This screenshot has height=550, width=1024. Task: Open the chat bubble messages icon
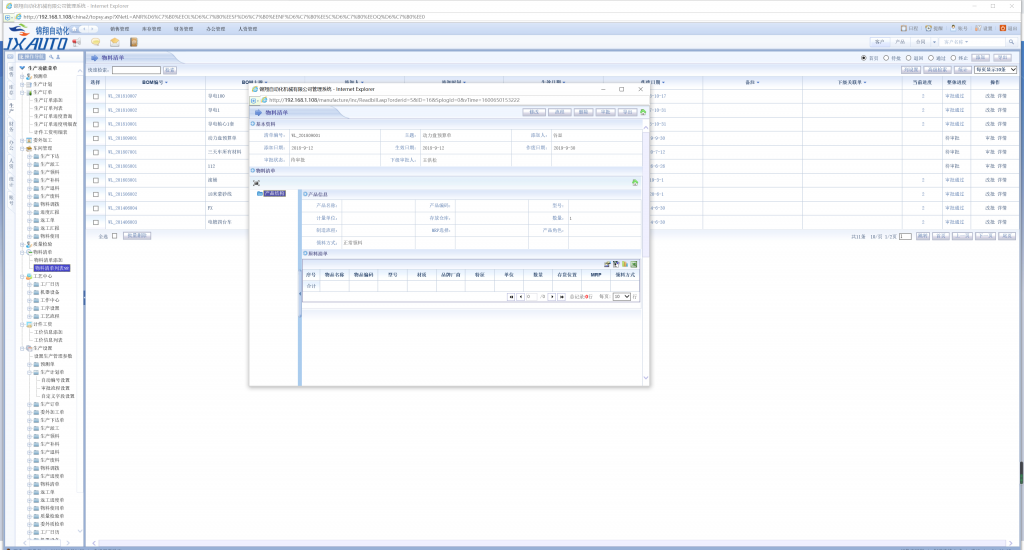(95, 42)
